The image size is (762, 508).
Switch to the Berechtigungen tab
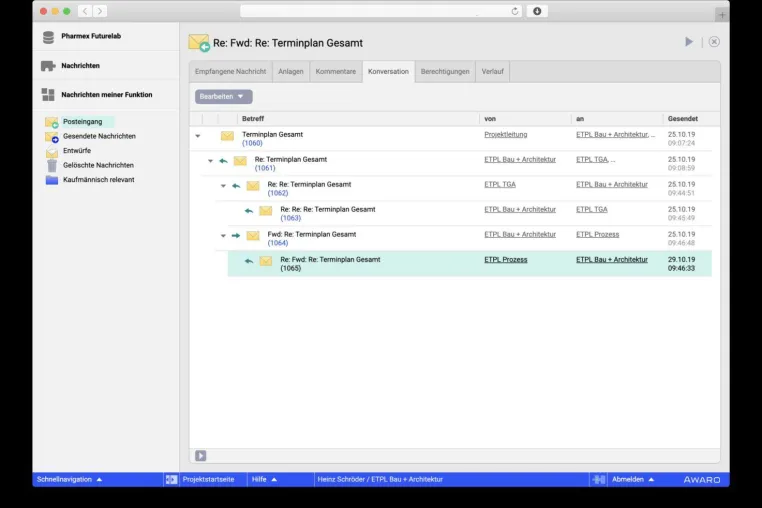(445, 71)
